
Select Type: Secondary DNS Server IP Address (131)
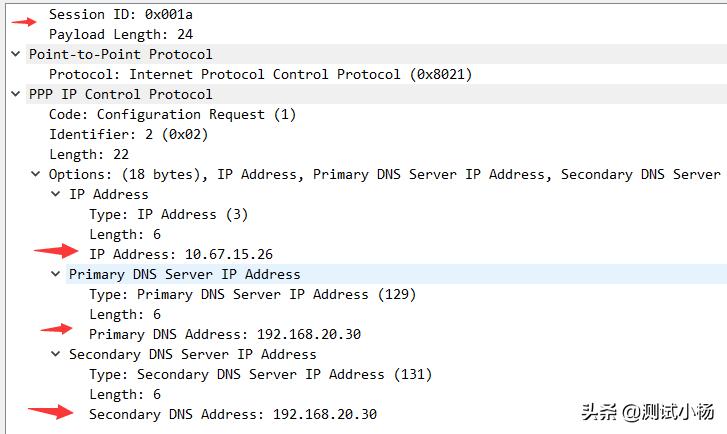pos(260,374)
